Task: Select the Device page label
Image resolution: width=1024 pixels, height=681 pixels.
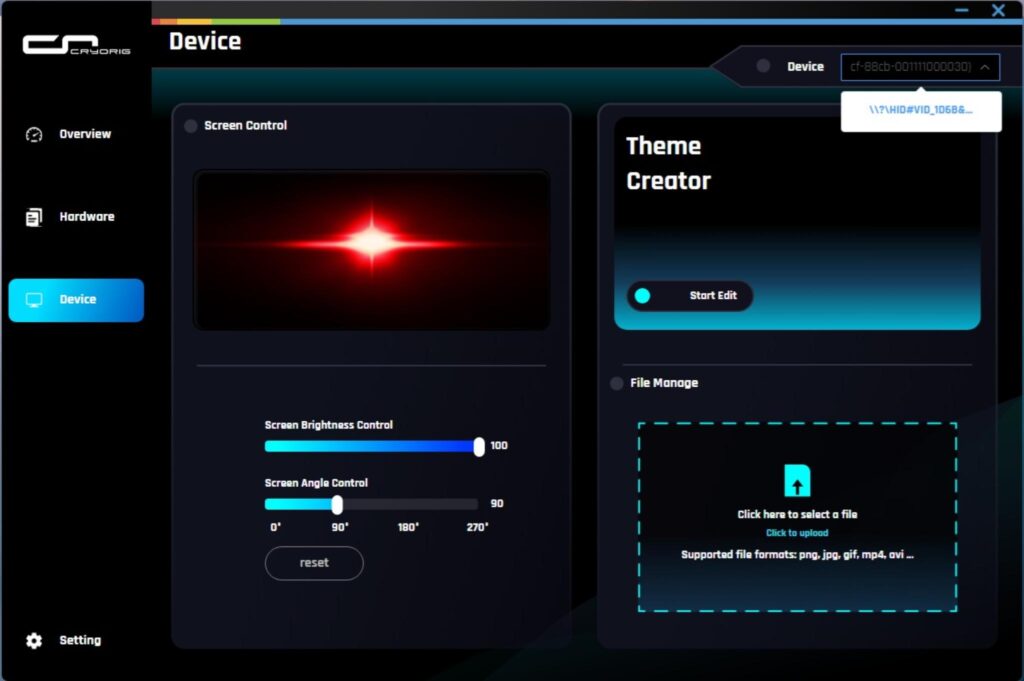Action: pyautogui.click(x=78, y=299)
